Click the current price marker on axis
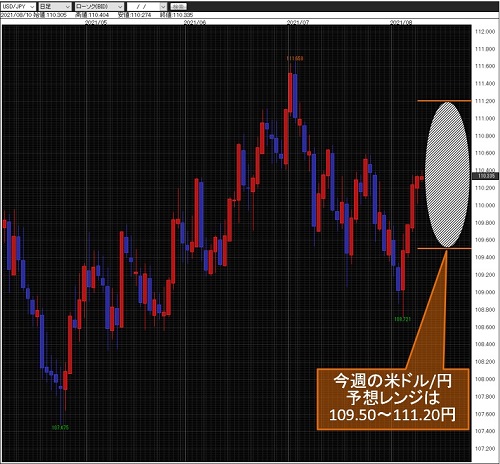Viewport: 500px width, 464px height. point(485,176)
